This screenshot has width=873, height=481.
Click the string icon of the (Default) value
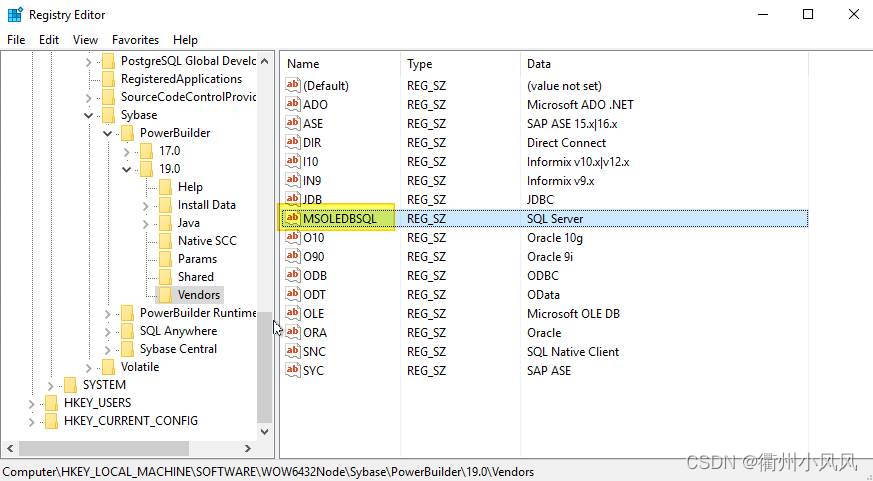(x=292, y=85)
